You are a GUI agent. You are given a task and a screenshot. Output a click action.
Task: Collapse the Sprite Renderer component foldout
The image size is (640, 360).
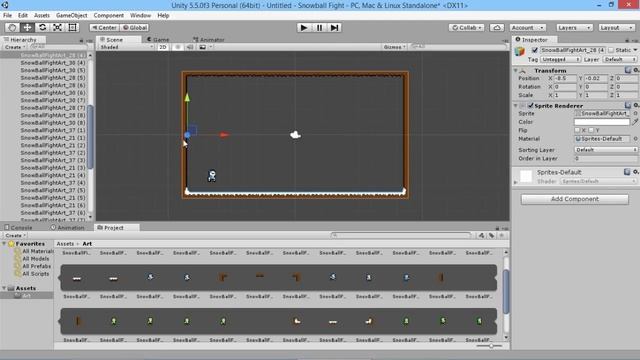pyautogui.click(x=516, y=105)
